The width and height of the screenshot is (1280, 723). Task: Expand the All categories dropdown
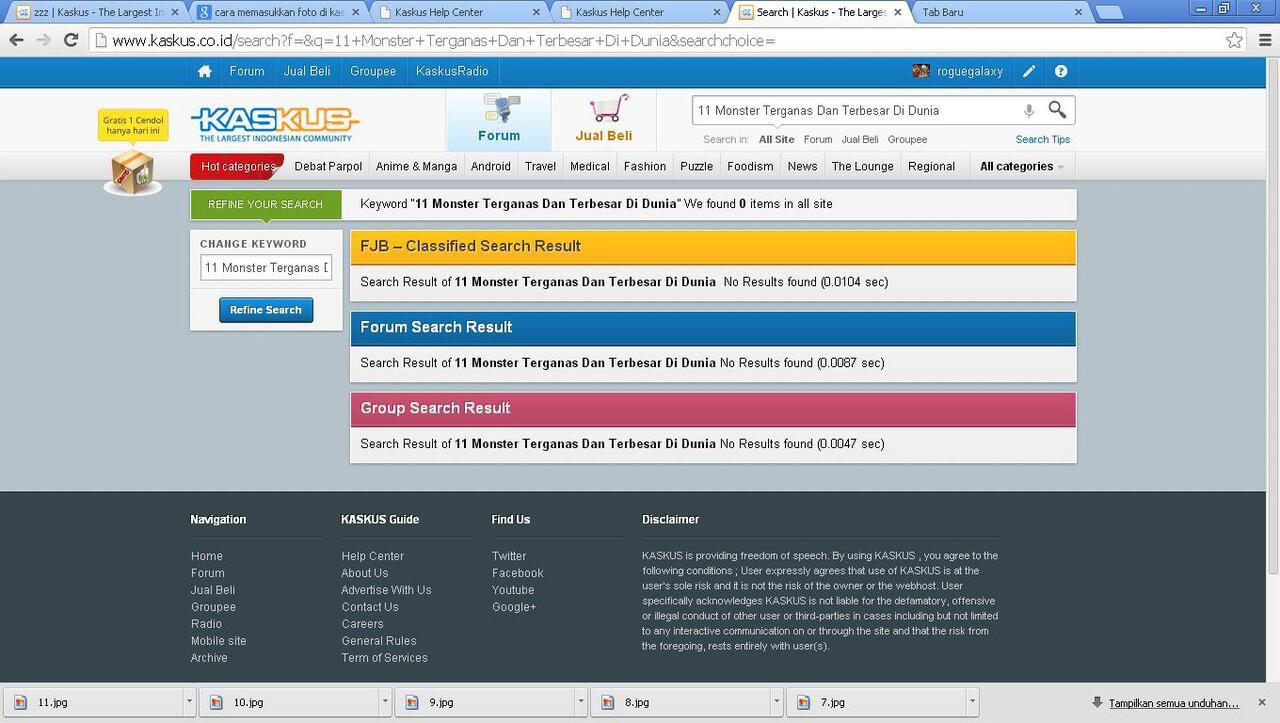pos(1021,166)
